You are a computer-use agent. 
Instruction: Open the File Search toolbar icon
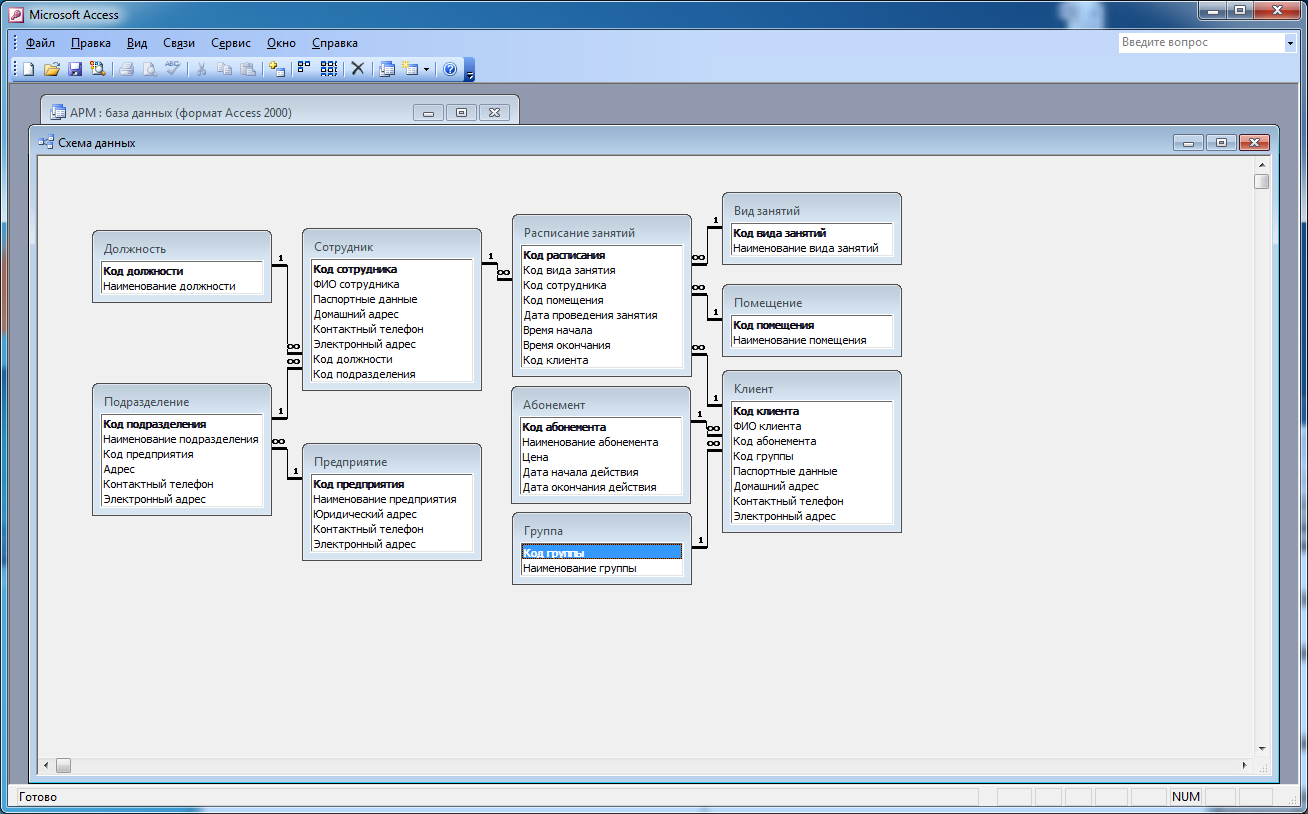click(98, 69)
